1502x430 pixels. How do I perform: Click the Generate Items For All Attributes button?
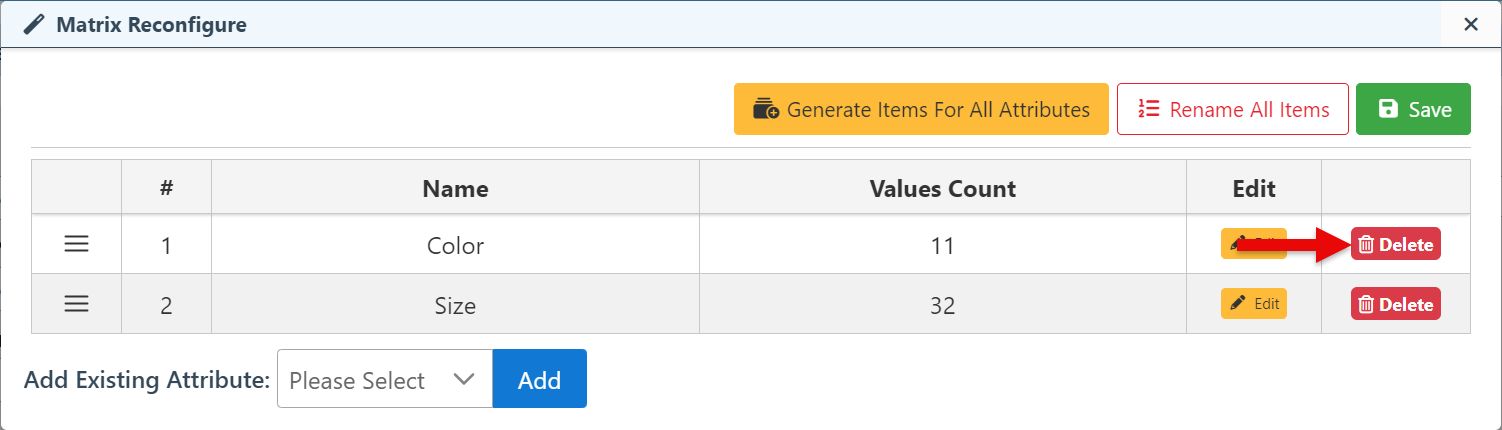pos(921,109)
